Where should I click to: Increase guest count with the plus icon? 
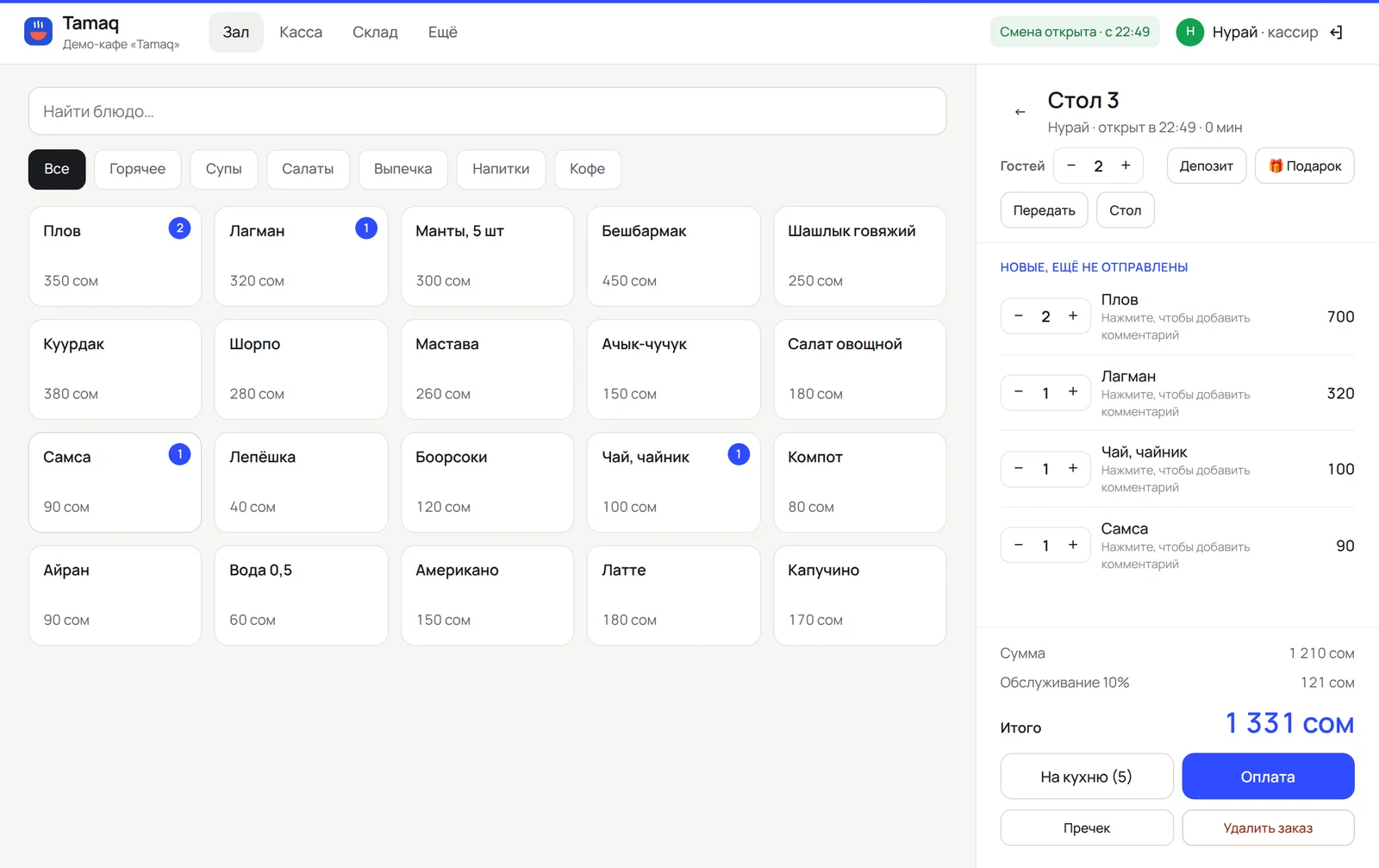(1126, 165)
